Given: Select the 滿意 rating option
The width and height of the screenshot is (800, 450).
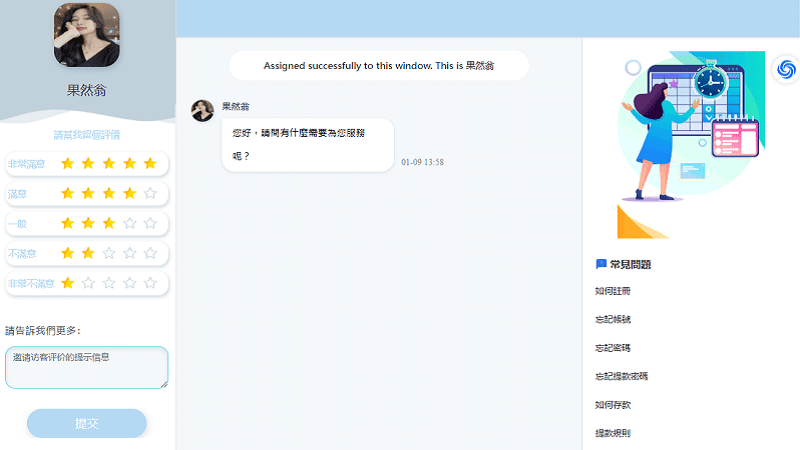Looking at the screenshot, I should 17,193.
